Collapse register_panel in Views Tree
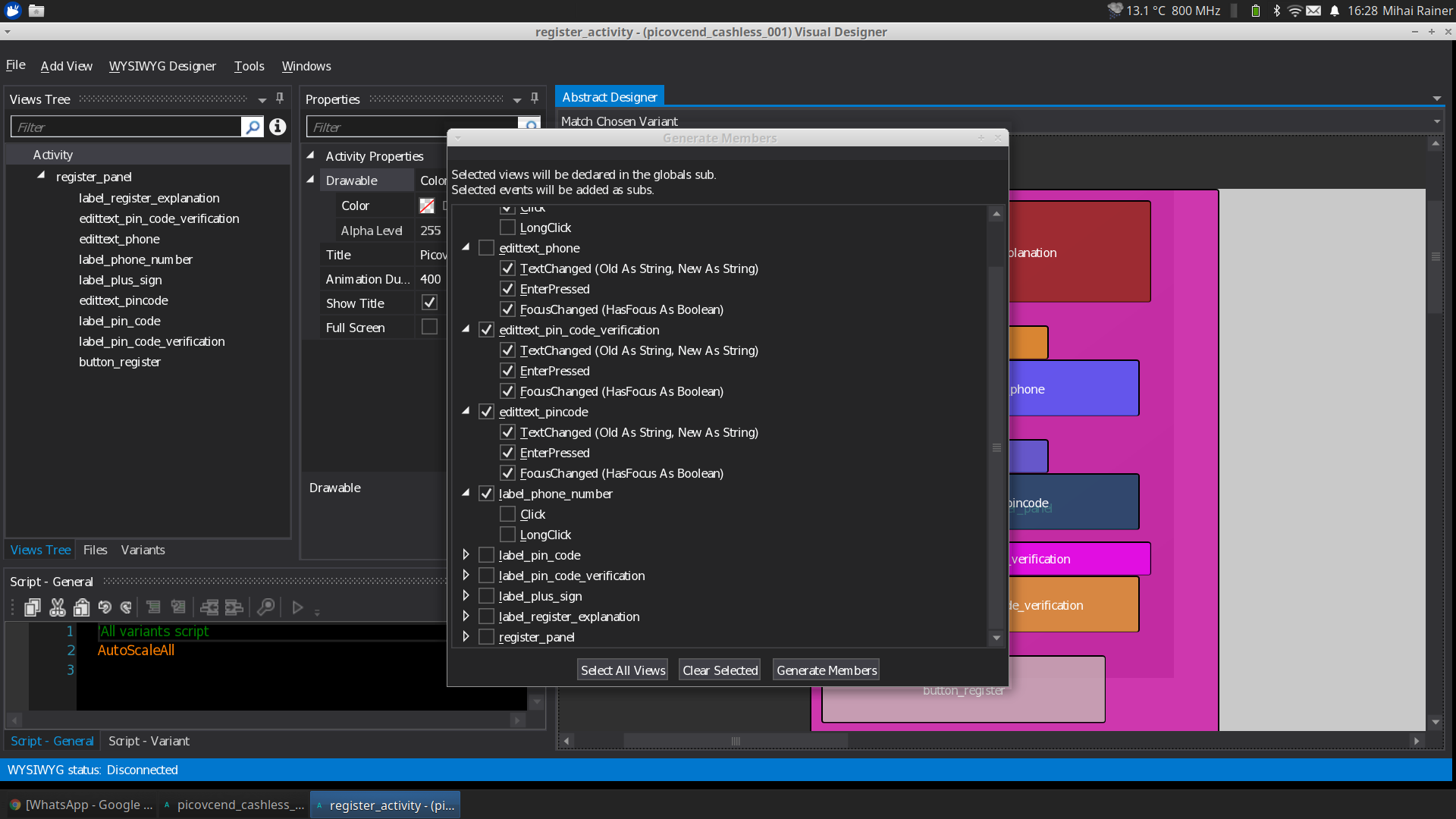Image resolution: width=1456 pixels, height=819 pixels. [x=41, y=175]
